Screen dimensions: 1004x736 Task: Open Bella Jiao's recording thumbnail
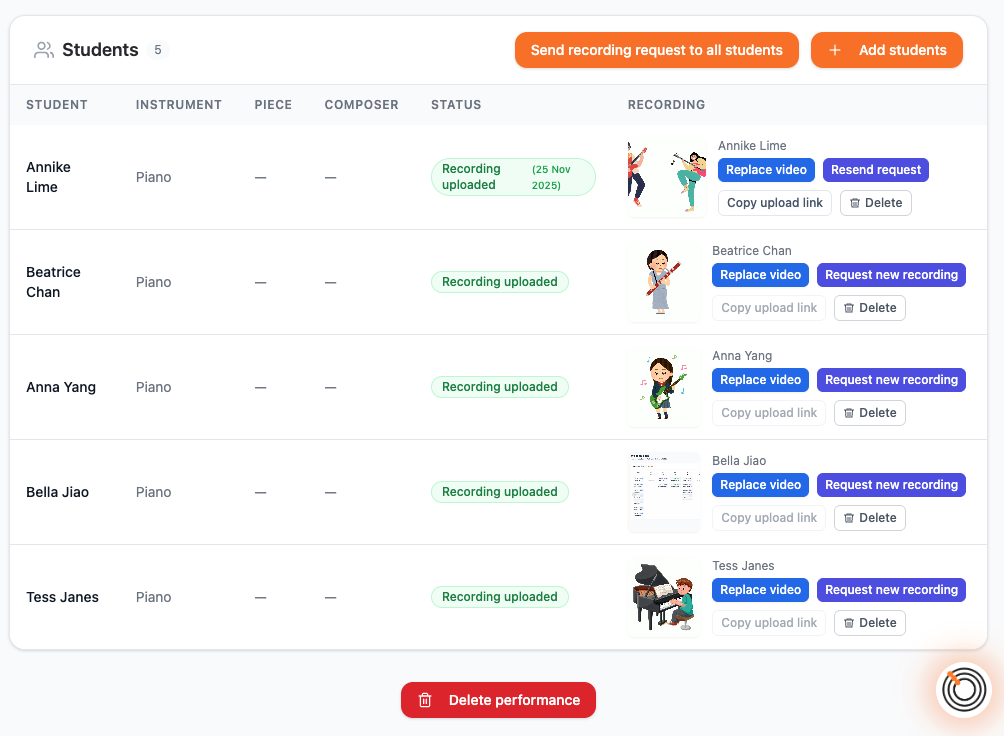[664, 493]
